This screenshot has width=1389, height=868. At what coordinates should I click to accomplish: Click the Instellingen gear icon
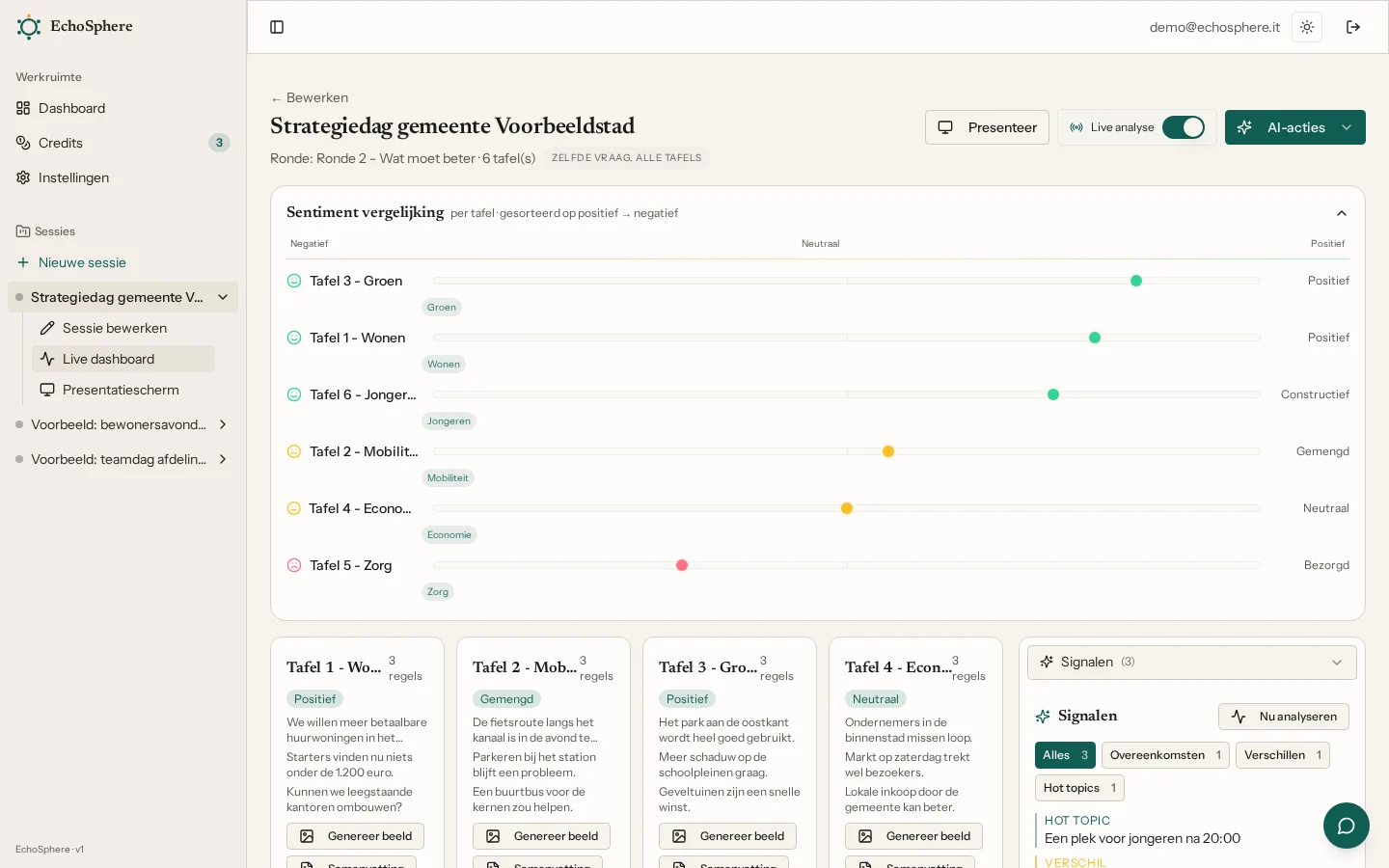23,177
